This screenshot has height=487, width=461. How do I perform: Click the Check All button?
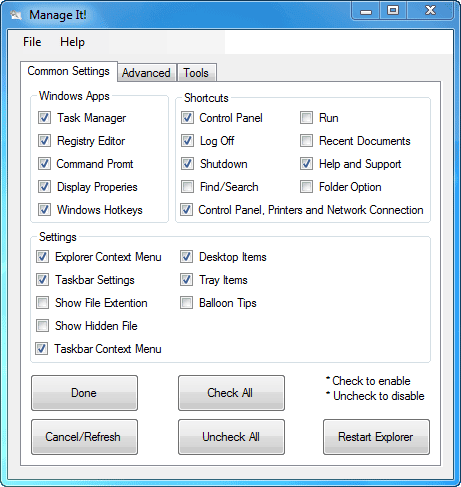point(231,393)
